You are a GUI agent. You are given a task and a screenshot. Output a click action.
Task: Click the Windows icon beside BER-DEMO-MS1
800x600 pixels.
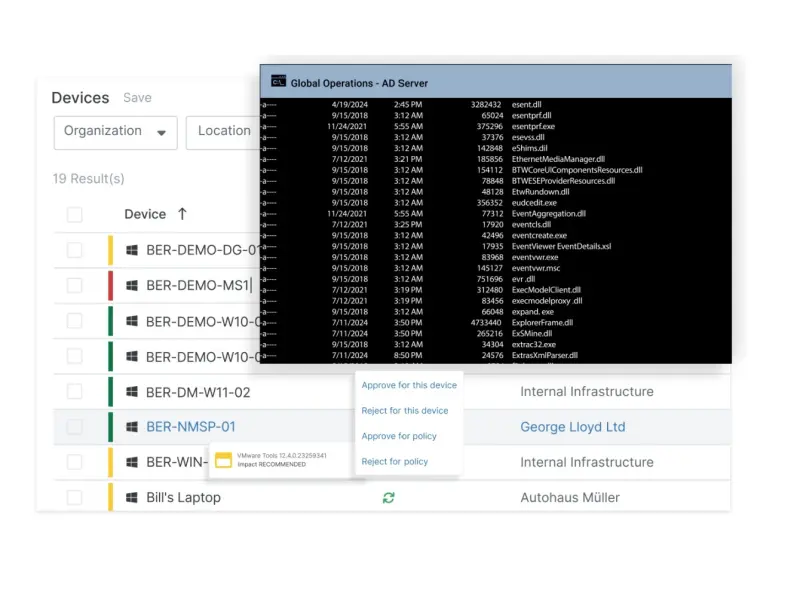point(131,286)
